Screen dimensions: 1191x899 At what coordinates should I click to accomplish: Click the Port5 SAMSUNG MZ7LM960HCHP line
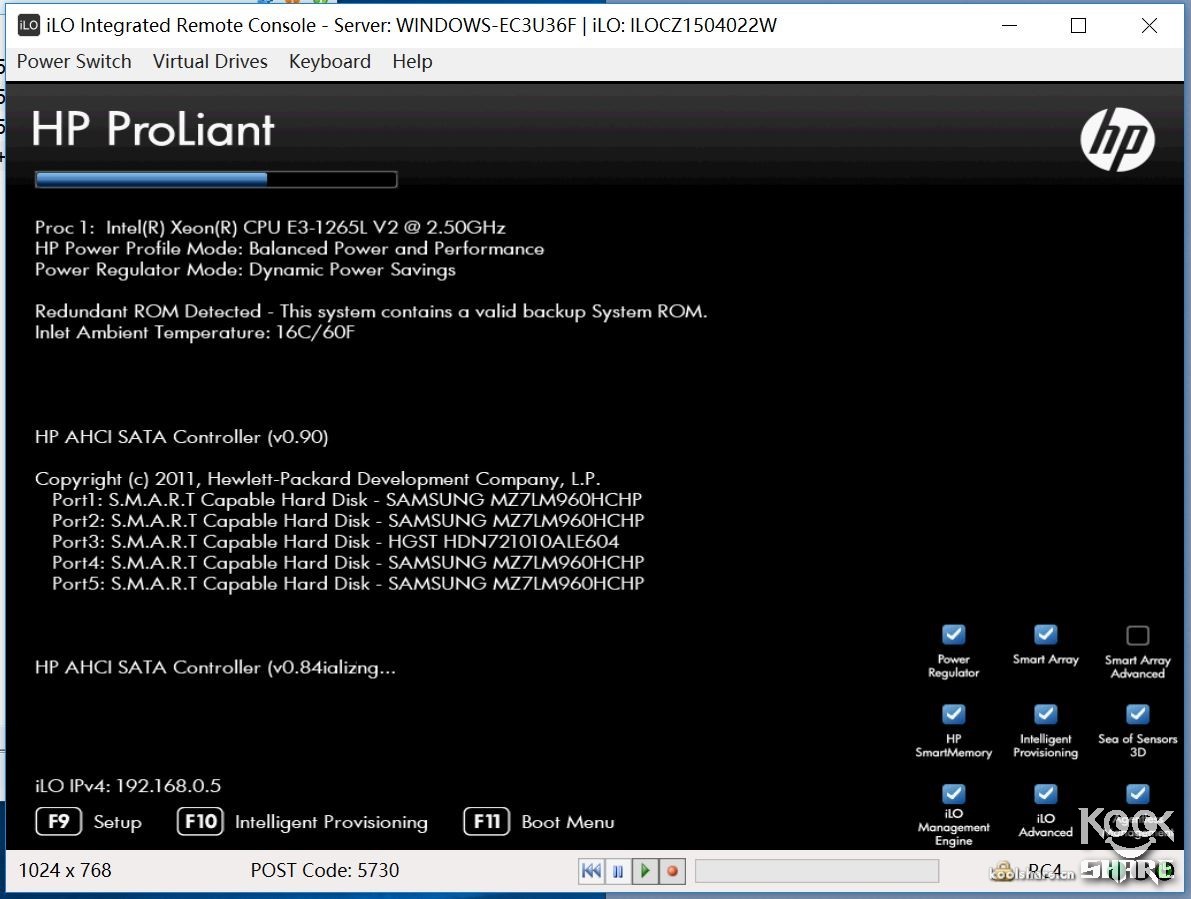[348, 583]
